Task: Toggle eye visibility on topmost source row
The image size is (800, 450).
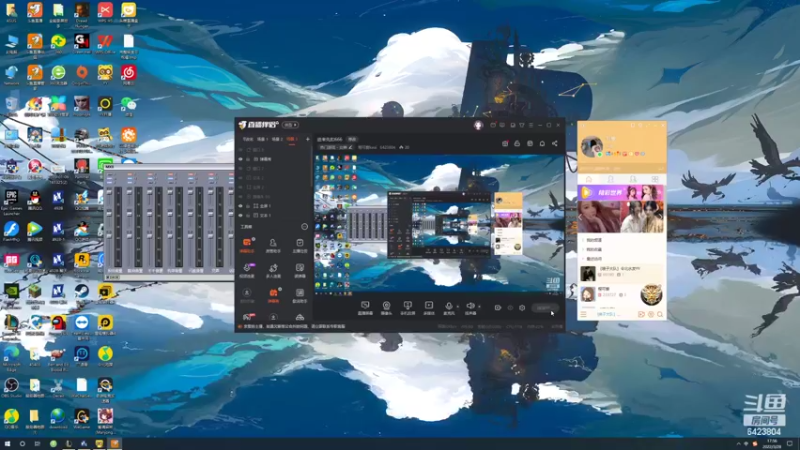Action: pos(241,150)
